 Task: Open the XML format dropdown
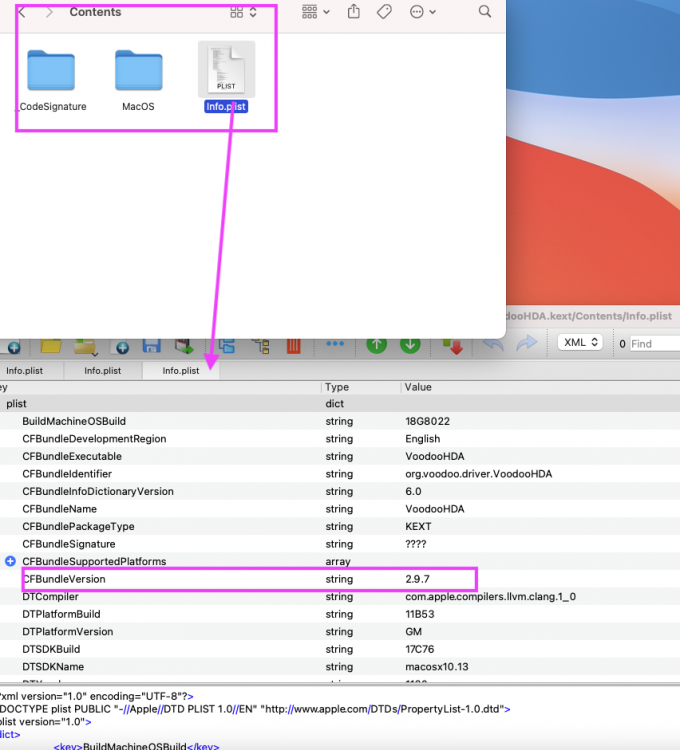click(x=580, y=342)
